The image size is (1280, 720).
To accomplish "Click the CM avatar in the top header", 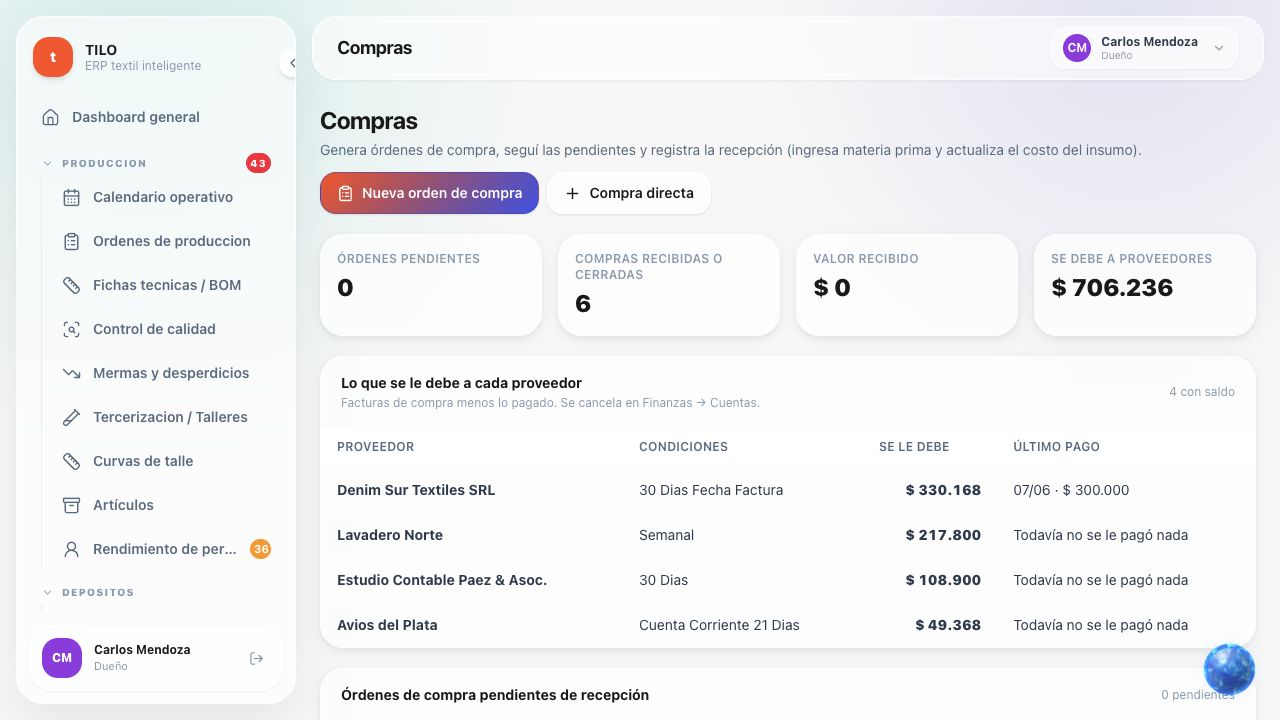I will point(1077,48).
